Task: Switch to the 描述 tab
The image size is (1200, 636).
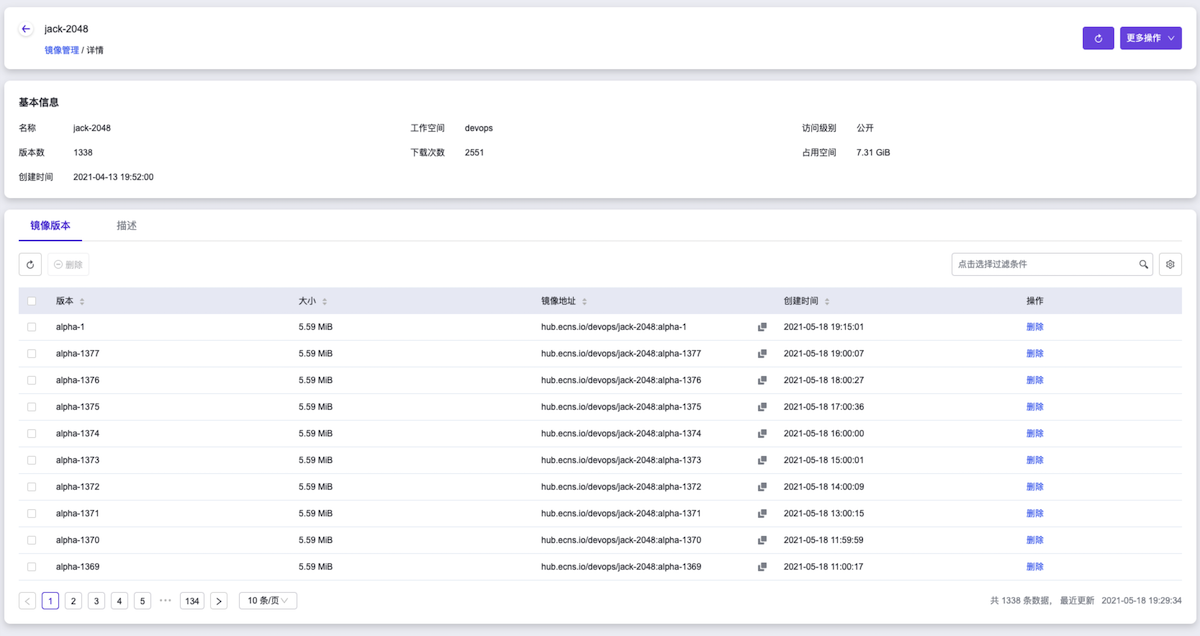Action: pos(127,226)
